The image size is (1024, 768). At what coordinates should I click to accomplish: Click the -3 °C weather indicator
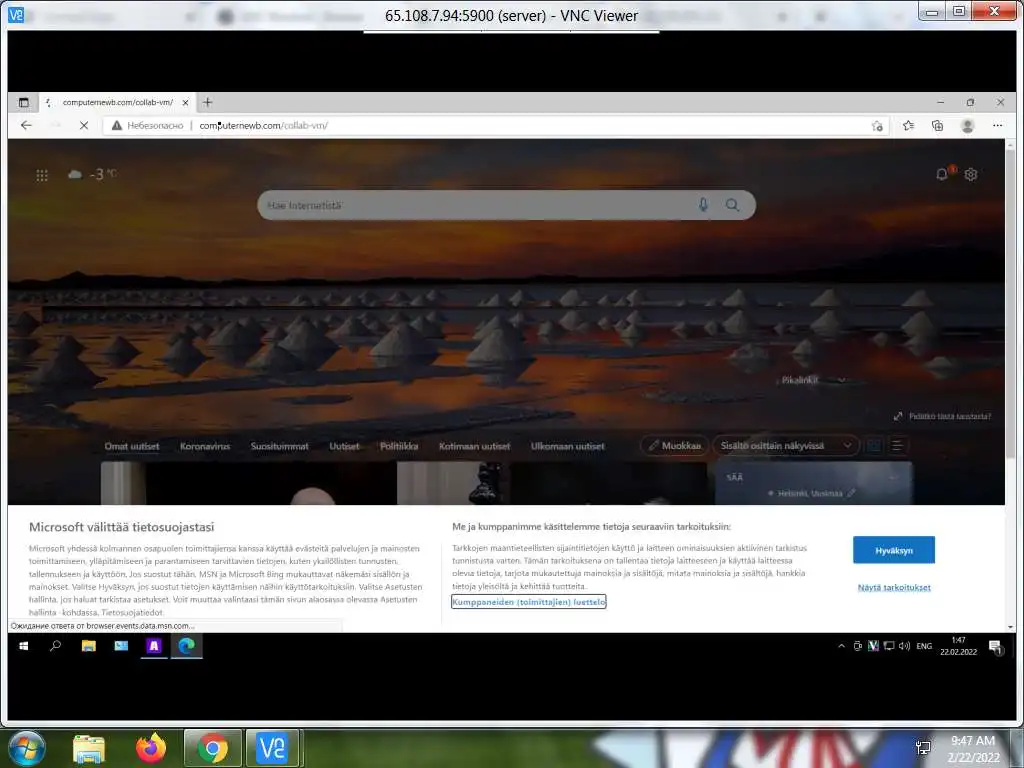(x=92, y=174)
